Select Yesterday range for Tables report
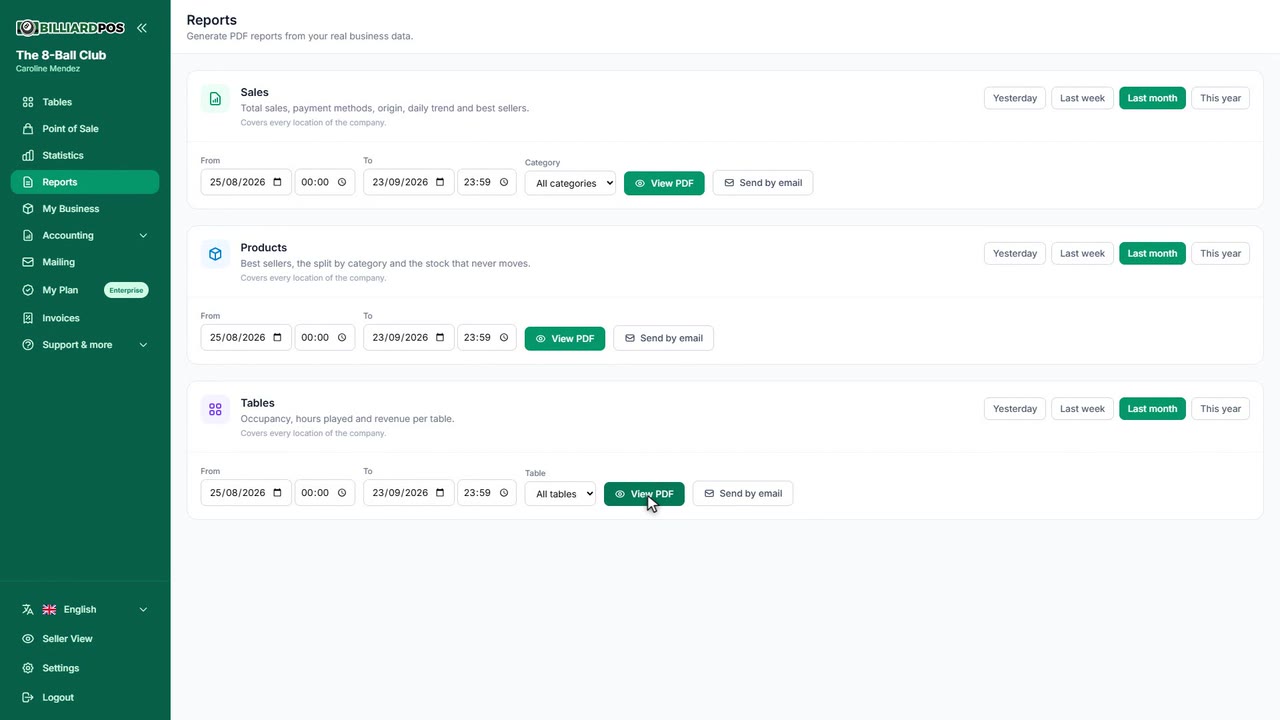Viewport: 1280px width, 720px height. click(1015, 408)
